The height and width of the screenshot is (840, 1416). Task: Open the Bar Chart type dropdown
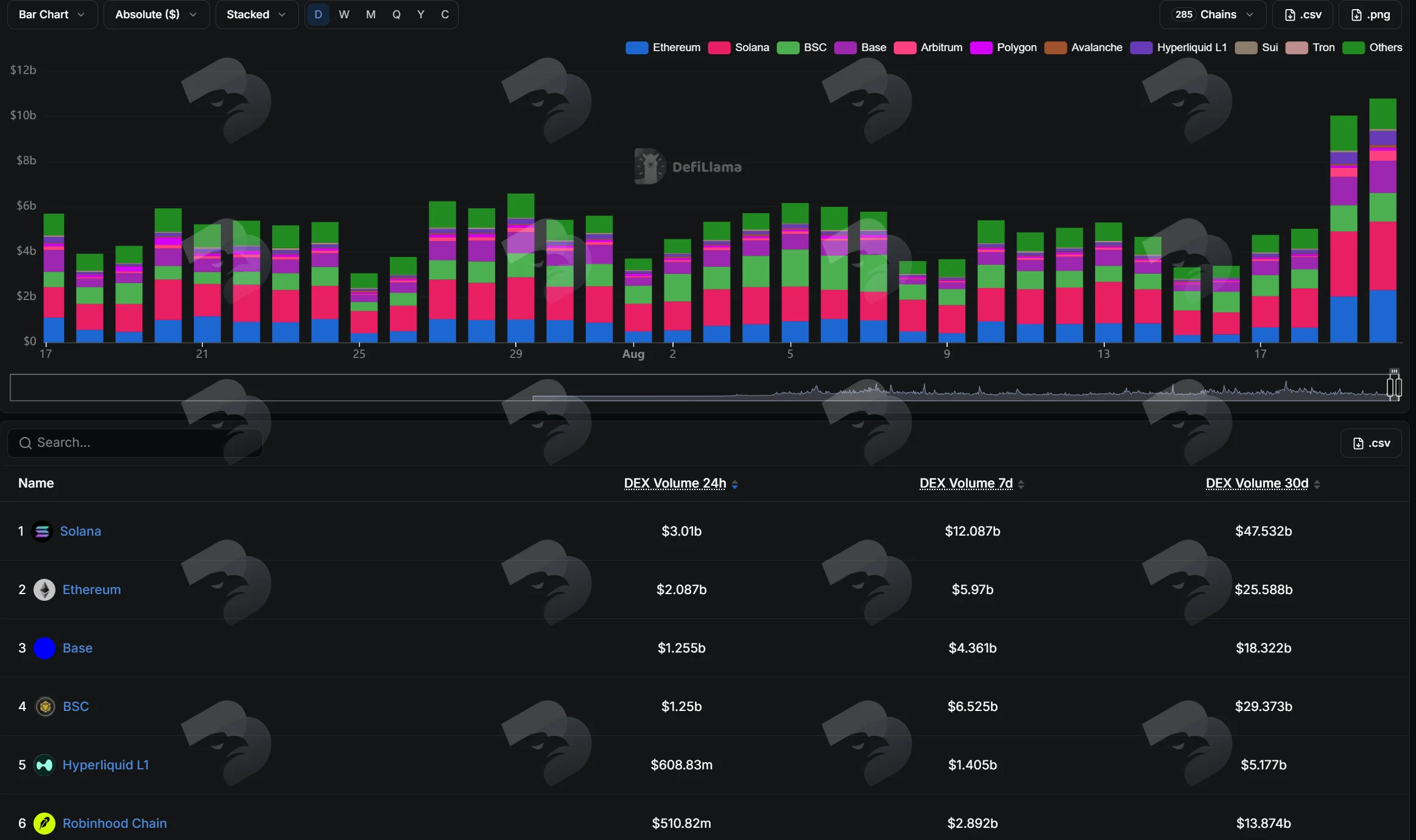(x=52, y=15)
